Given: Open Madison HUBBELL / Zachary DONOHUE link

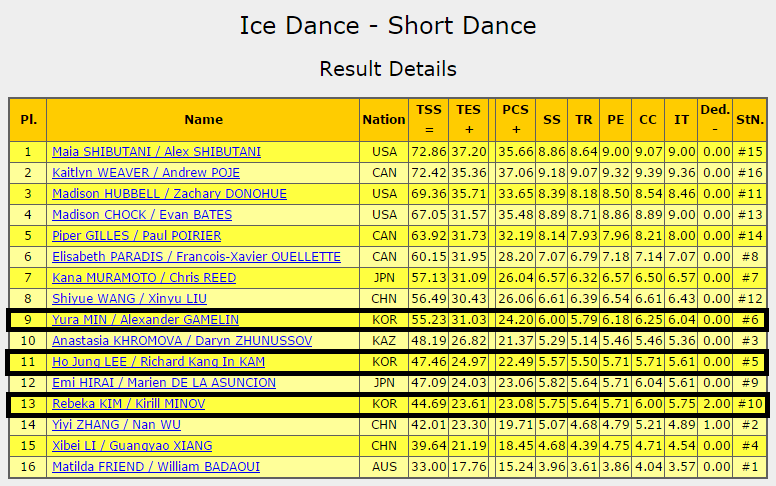Looking at the screenshot, I should (x=169, y=194).
